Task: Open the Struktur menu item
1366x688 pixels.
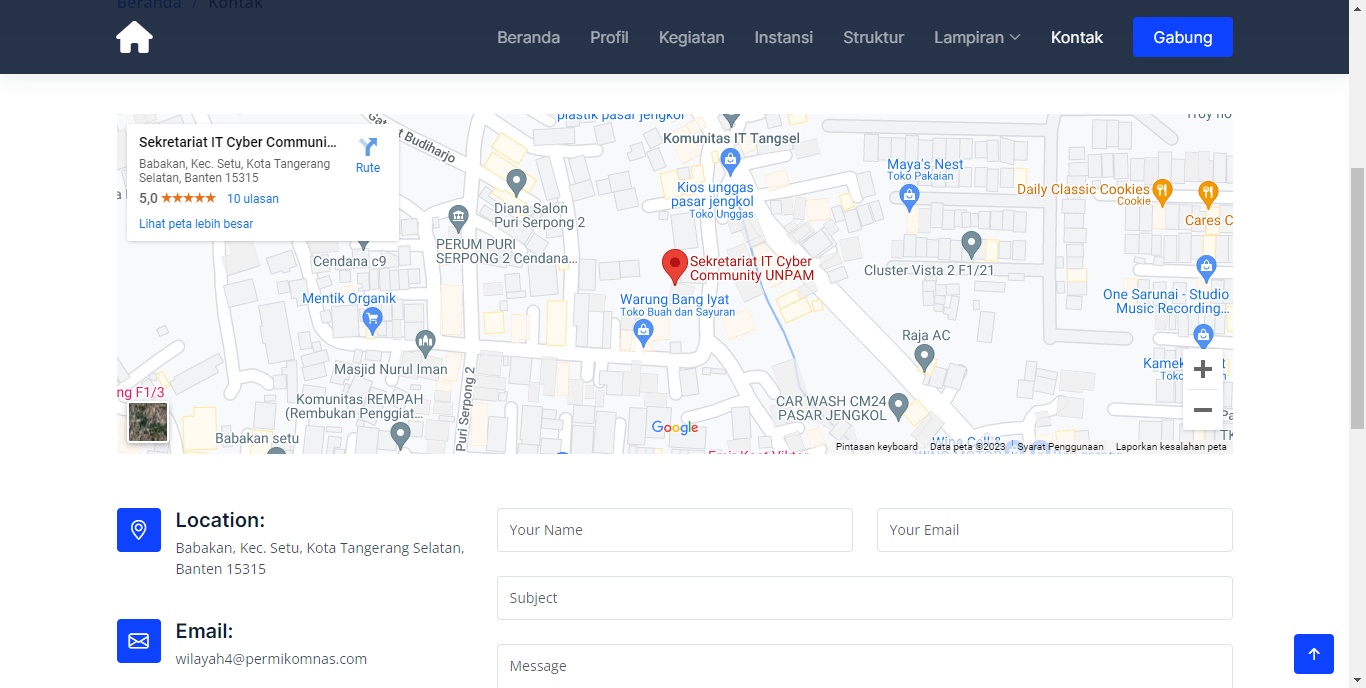Action: 873,37
